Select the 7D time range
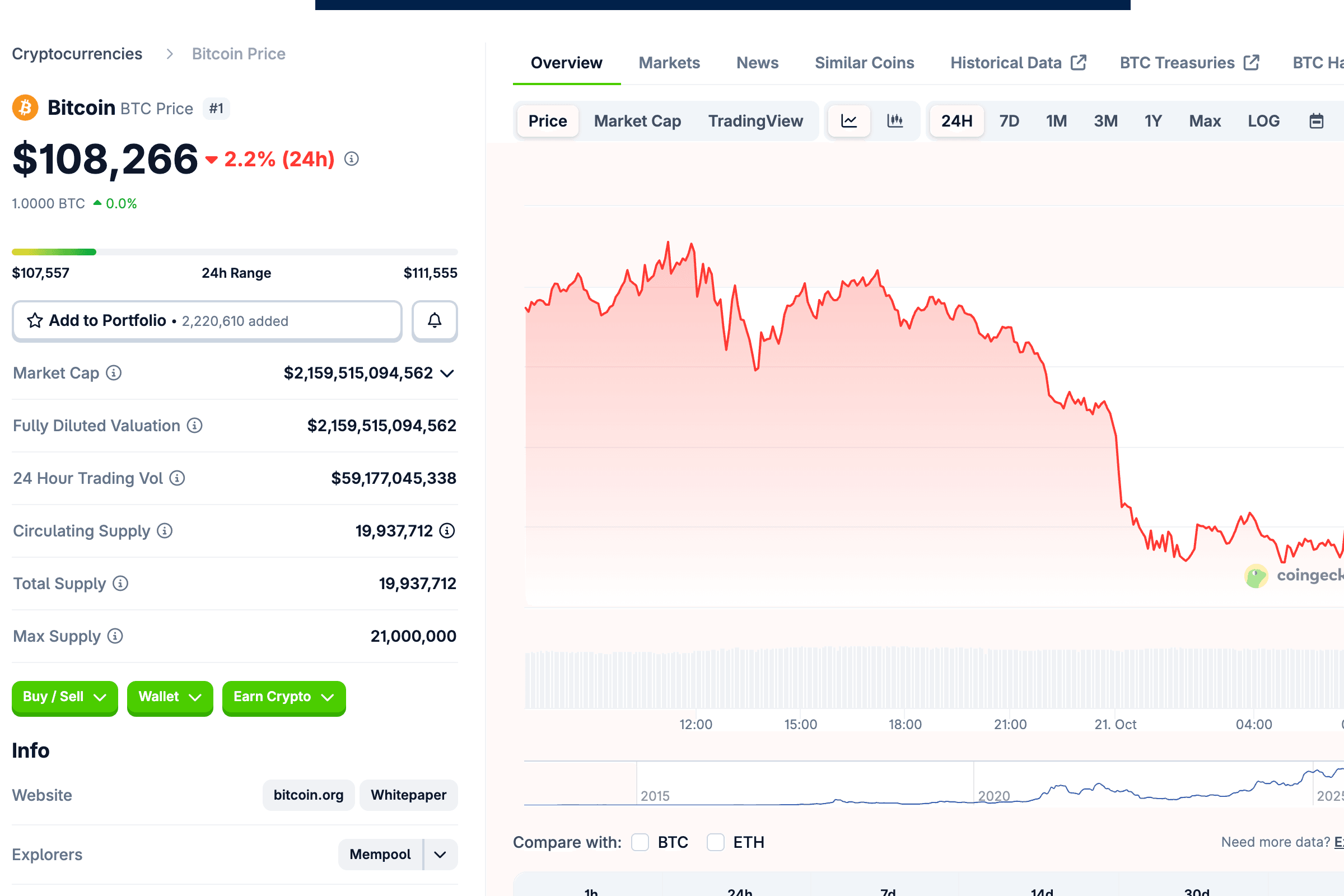The image size is (1344, 896). pos(1009,121)
